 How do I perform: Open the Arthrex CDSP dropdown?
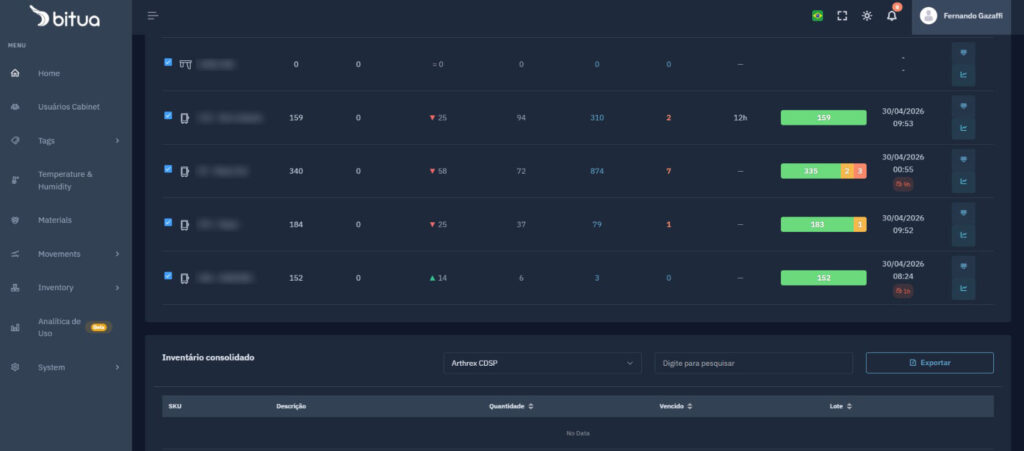coord(542,363)
